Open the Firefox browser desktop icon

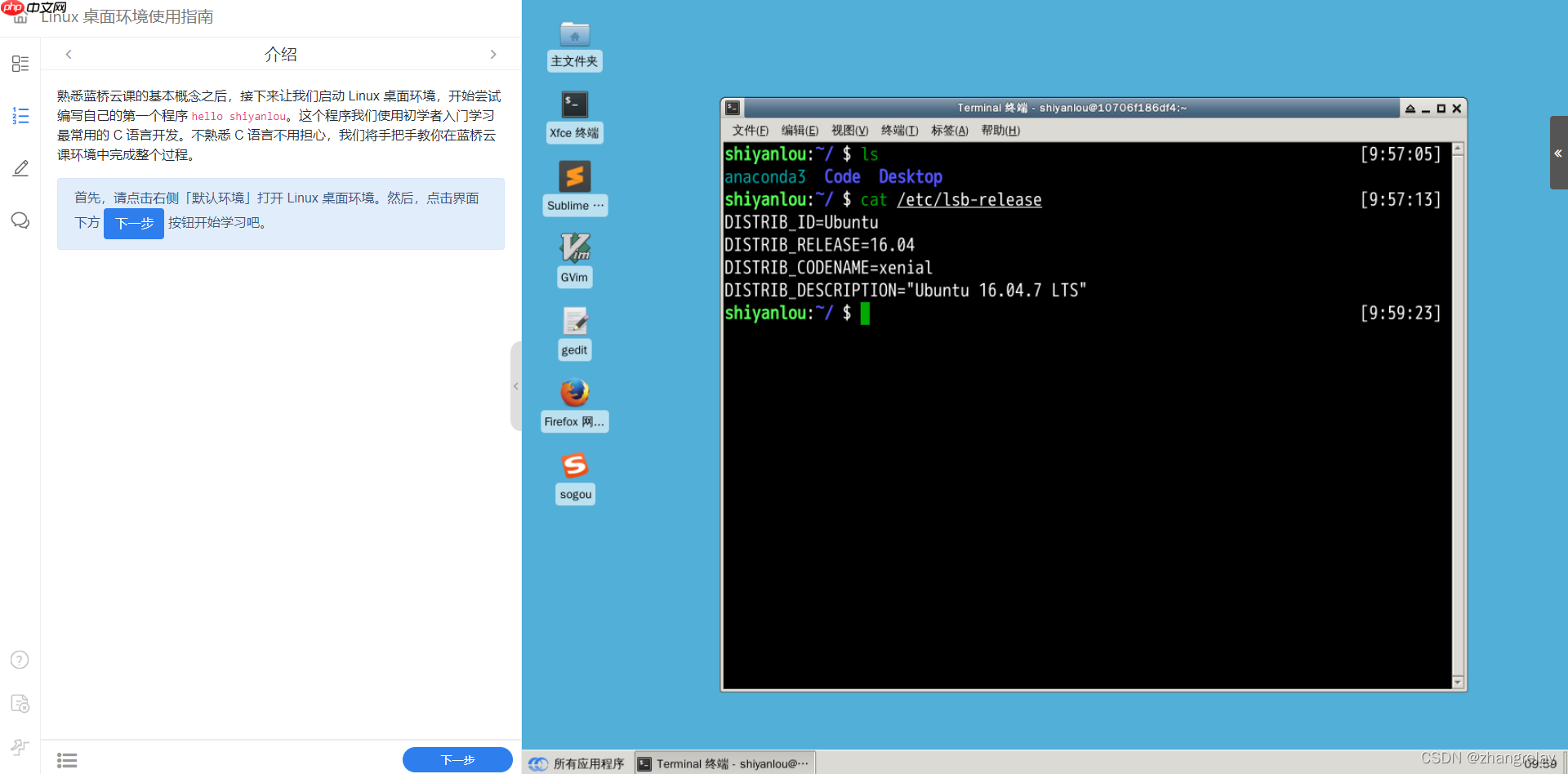point(574,393)
